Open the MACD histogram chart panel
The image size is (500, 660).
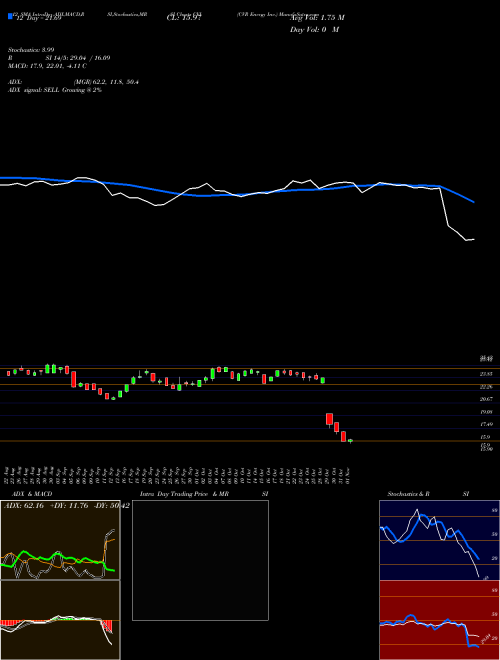60,620
